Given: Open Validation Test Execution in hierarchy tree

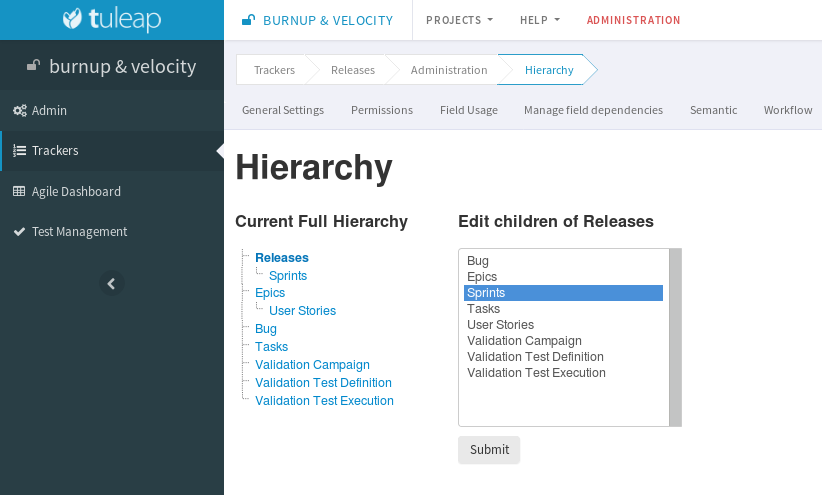Looking at the screenshot, I should (x=324, y=401).
